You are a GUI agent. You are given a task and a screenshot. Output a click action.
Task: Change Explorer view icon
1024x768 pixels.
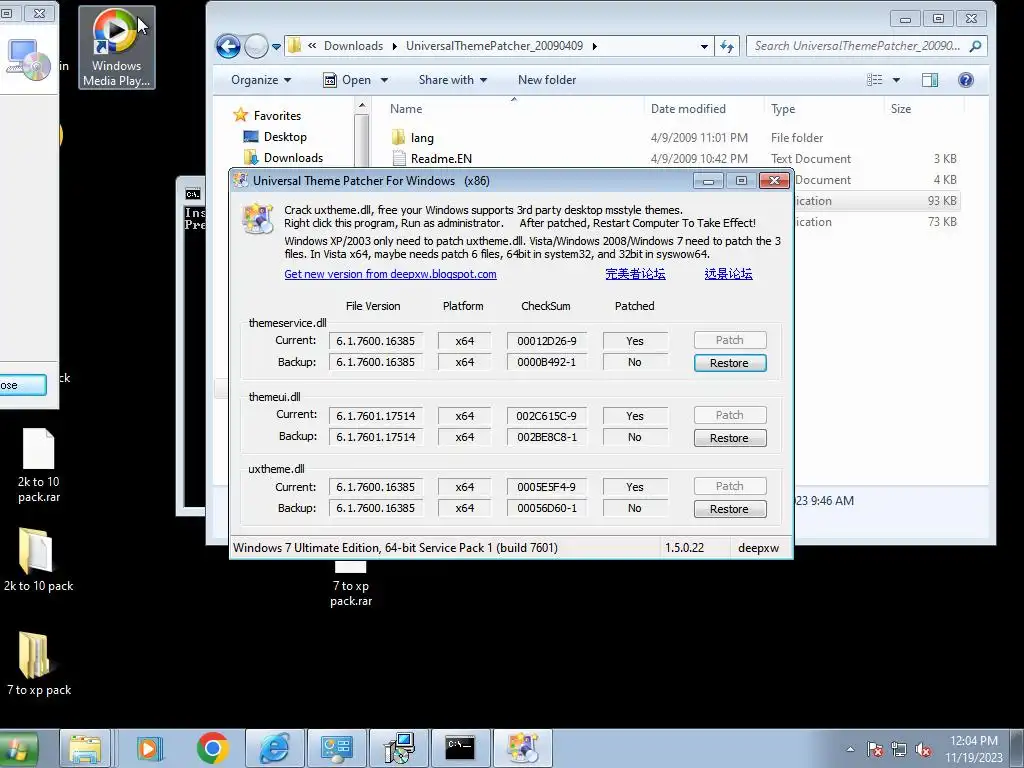[x=874, y=80]
